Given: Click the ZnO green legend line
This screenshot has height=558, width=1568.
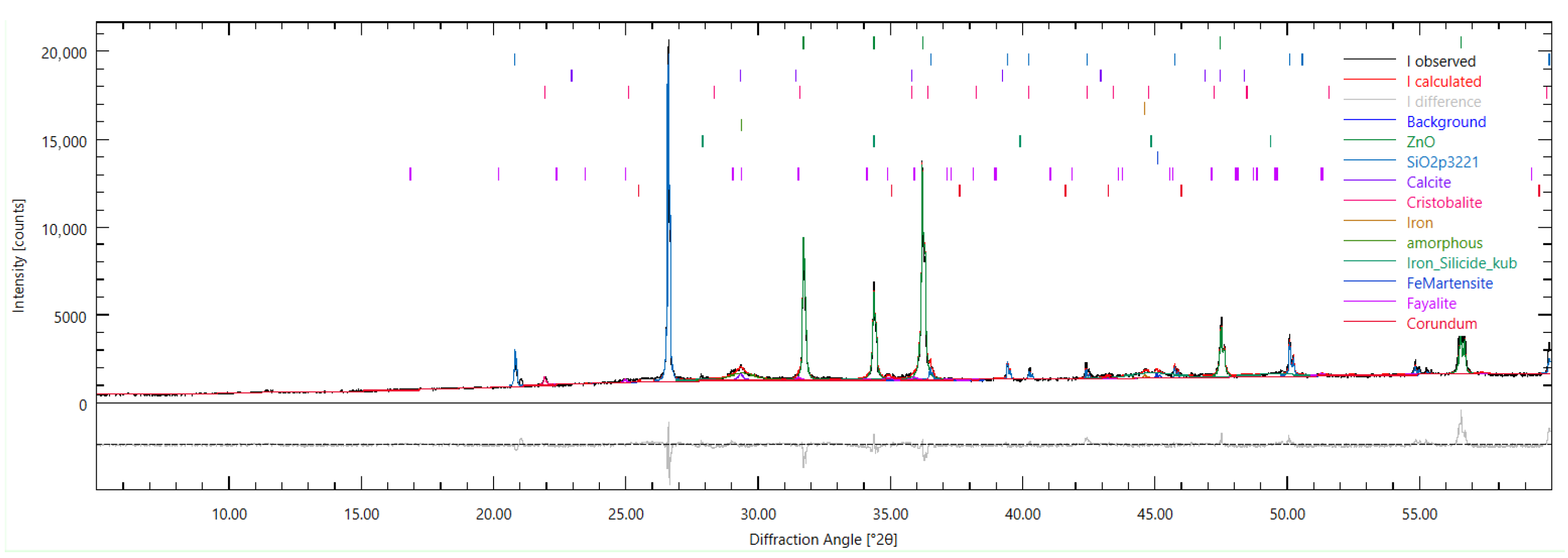Looking at the screenshot, I should 1370,140.
